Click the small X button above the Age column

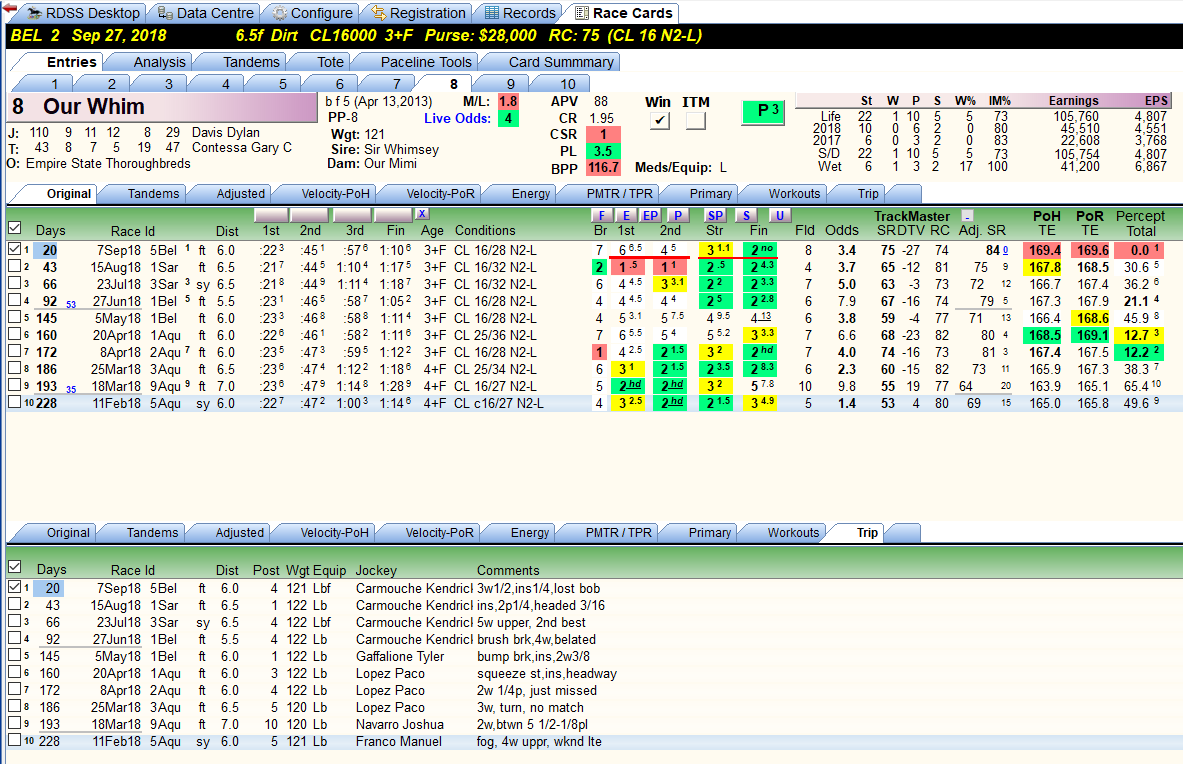422,214
